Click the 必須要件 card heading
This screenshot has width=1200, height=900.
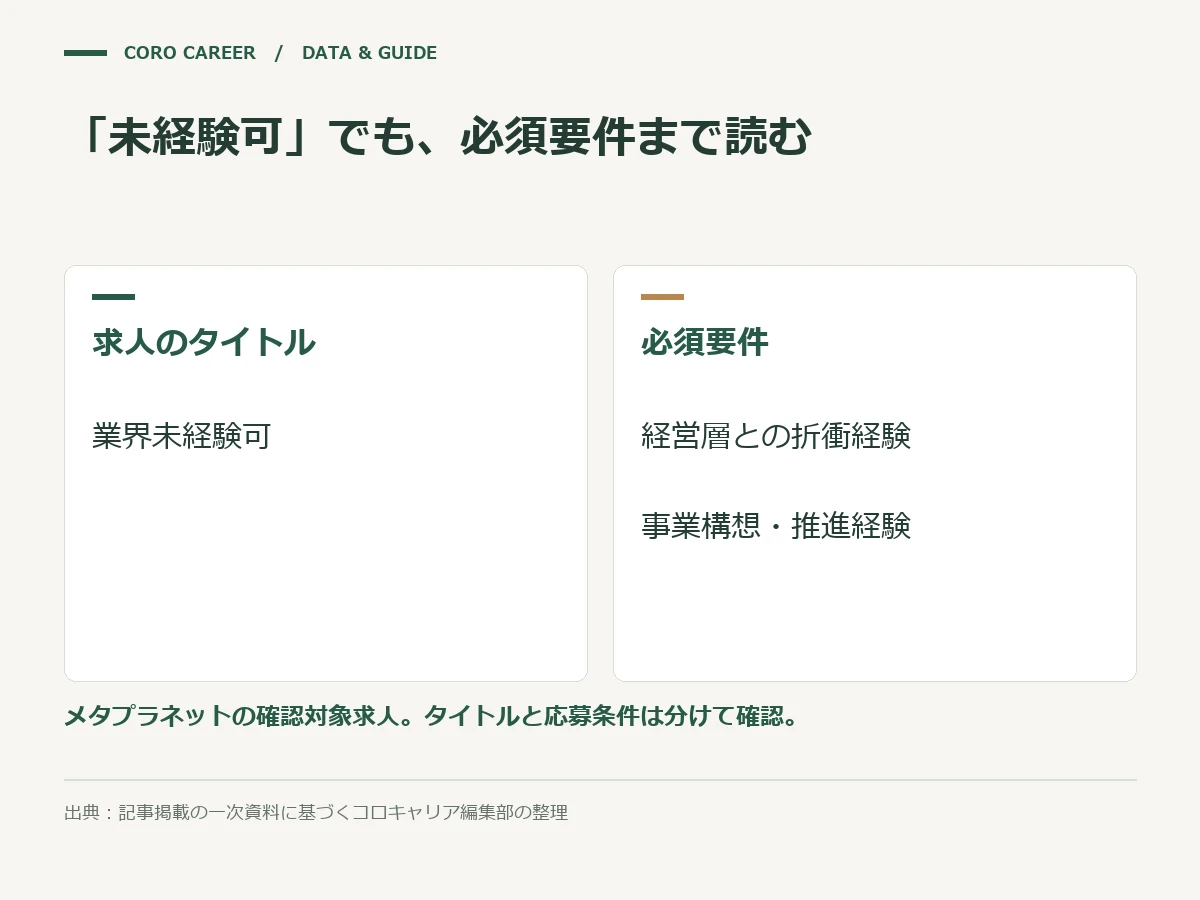pos(705,342)
